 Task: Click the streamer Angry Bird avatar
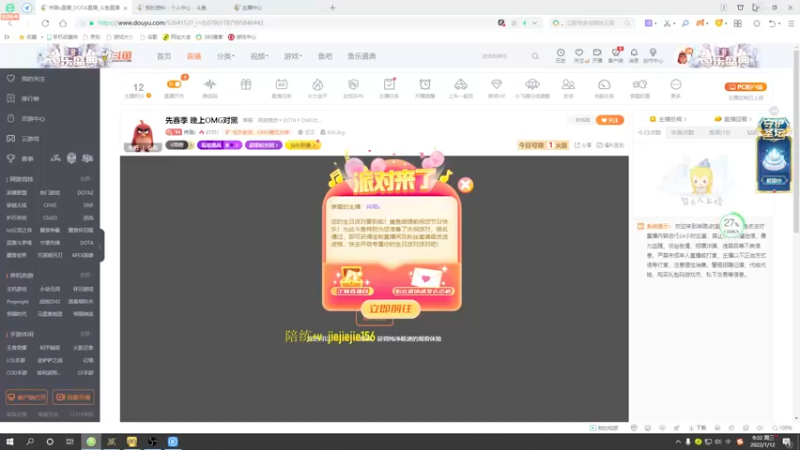(142, 134)
